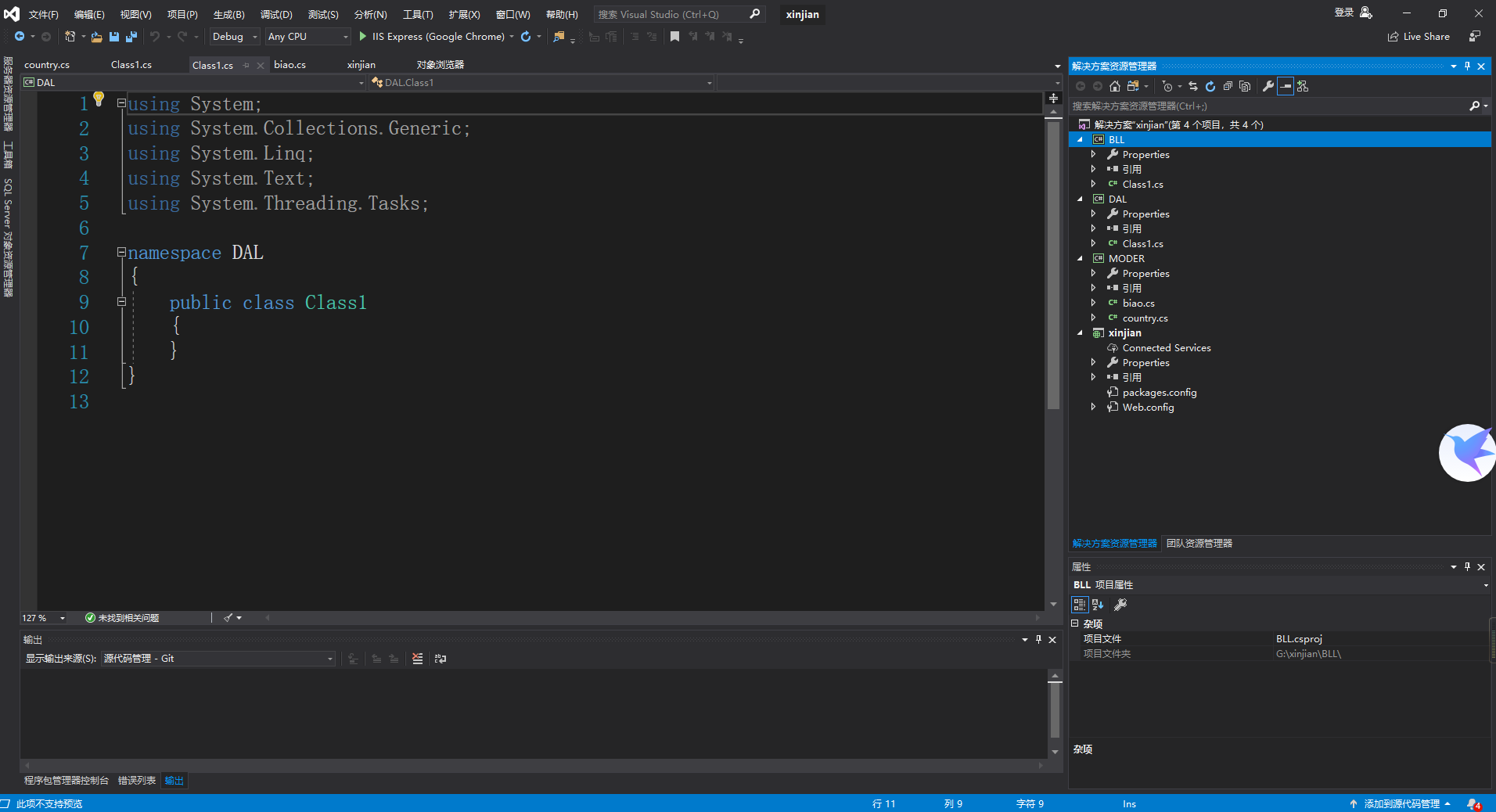This screenshot has width=1496, height=812.
Task: Refresh the Solution Explorer tree
Action: 1210,87
